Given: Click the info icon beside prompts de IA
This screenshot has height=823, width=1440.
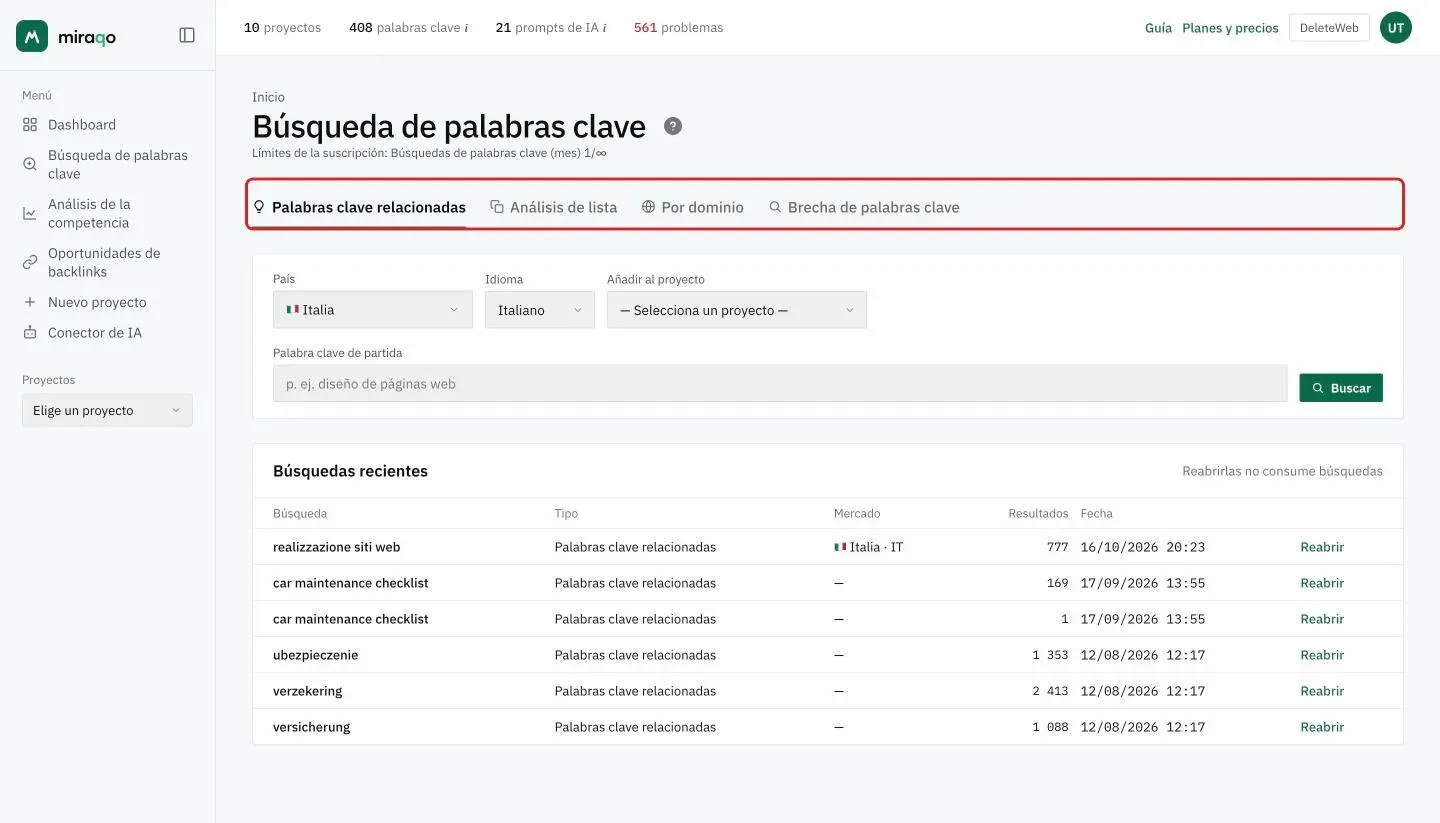Looking at the screenshot, I should click(x=604, y=28).
